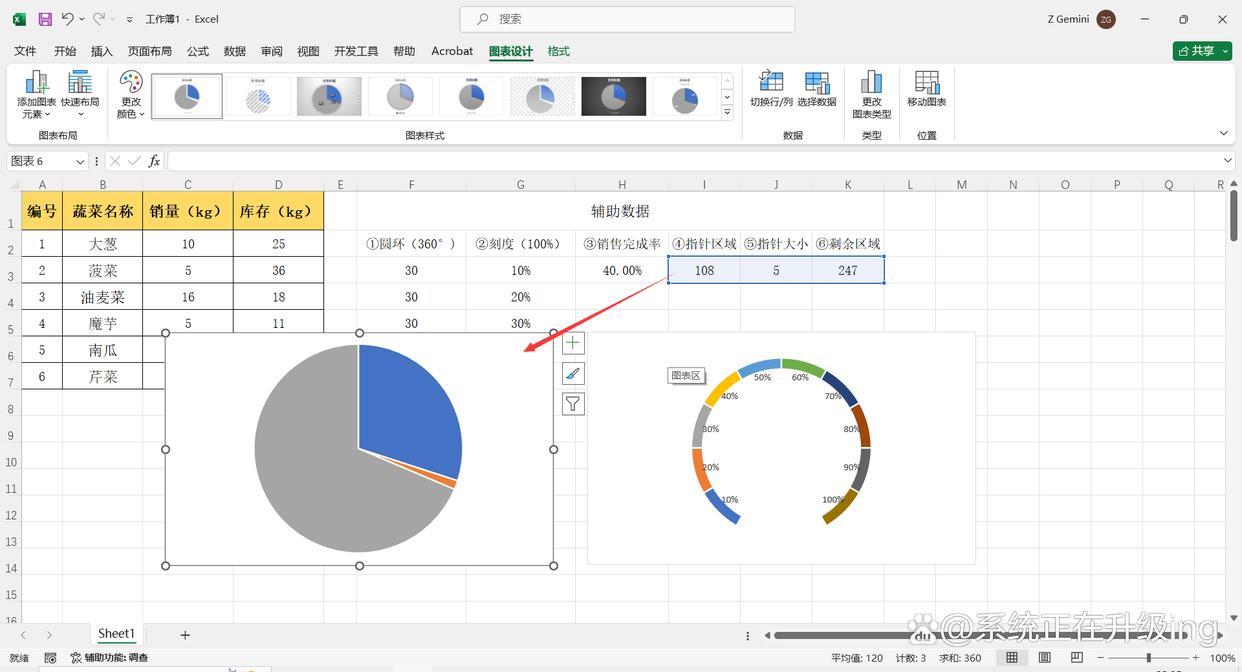Add a new sheet with plus button

click(185, 635)
